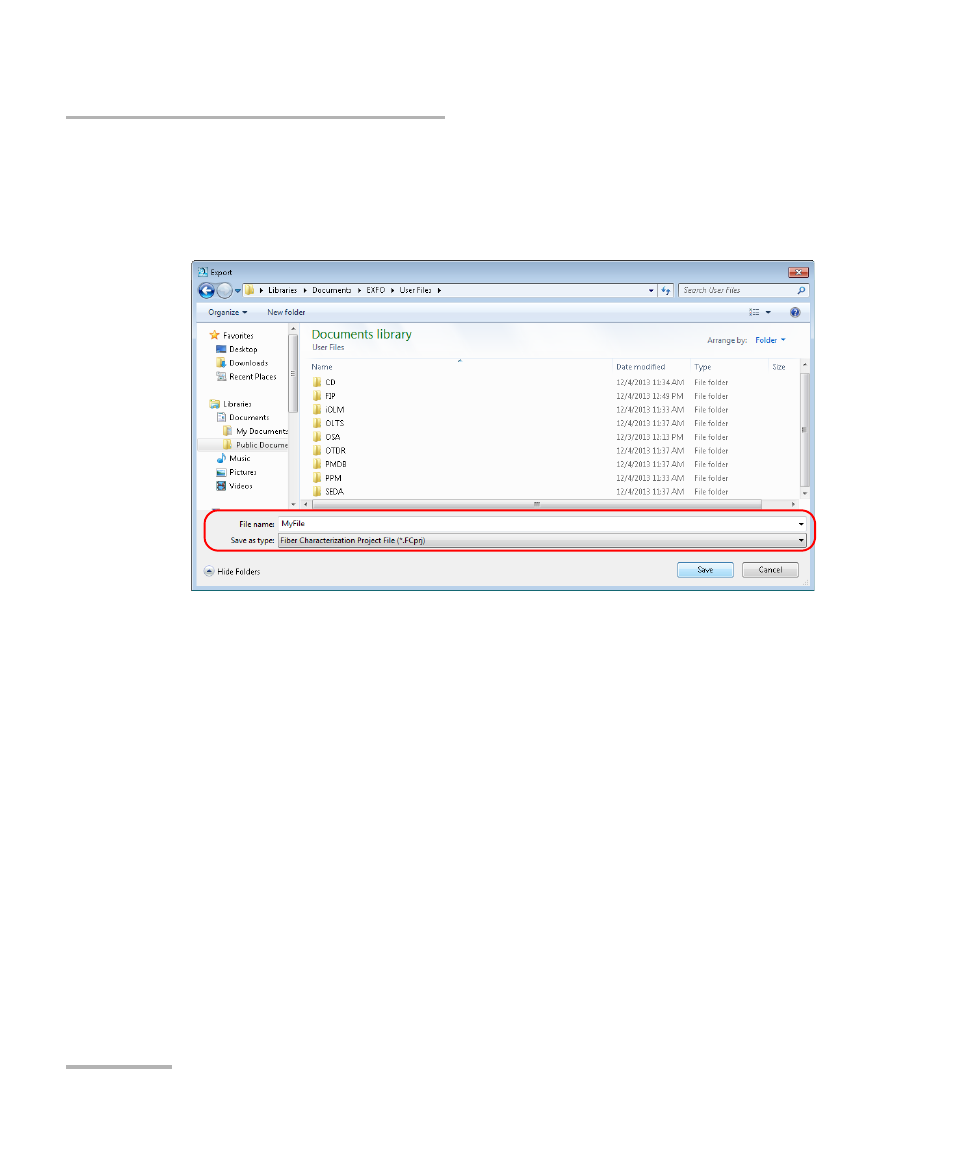Click New folder in the toolbar
The width and height of the screenshot is (954, 1158).
click(286, 312)
